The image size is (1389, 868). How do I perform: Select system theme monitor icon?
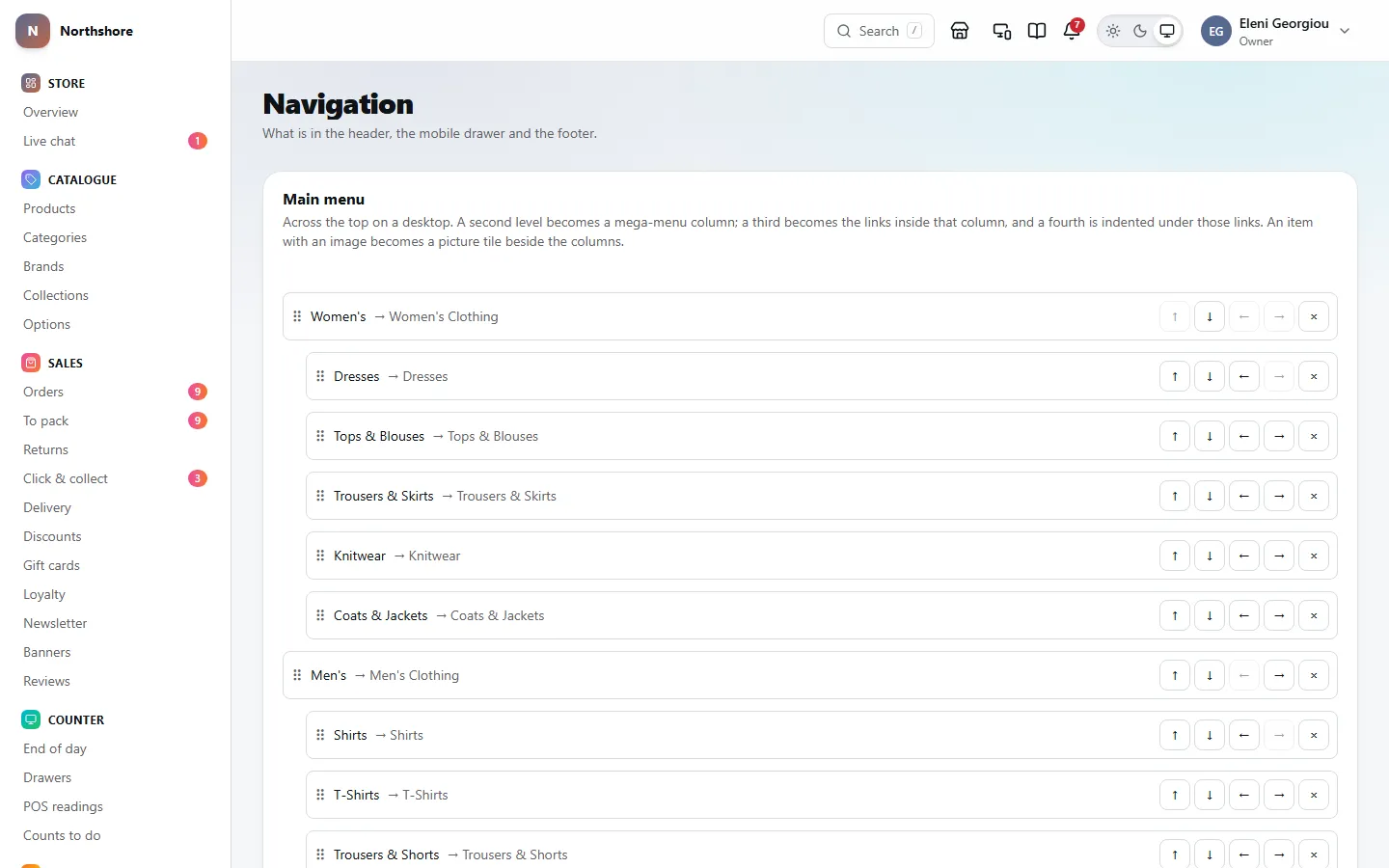1167,31
